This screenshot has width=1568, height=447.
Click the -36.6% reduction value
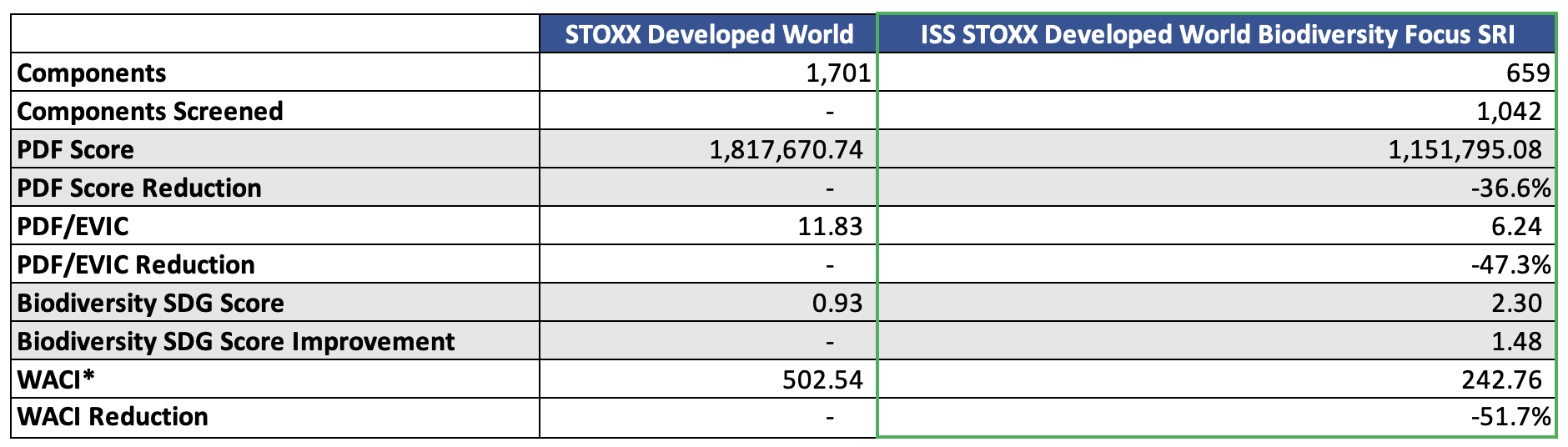click(x=1511, y=188)
